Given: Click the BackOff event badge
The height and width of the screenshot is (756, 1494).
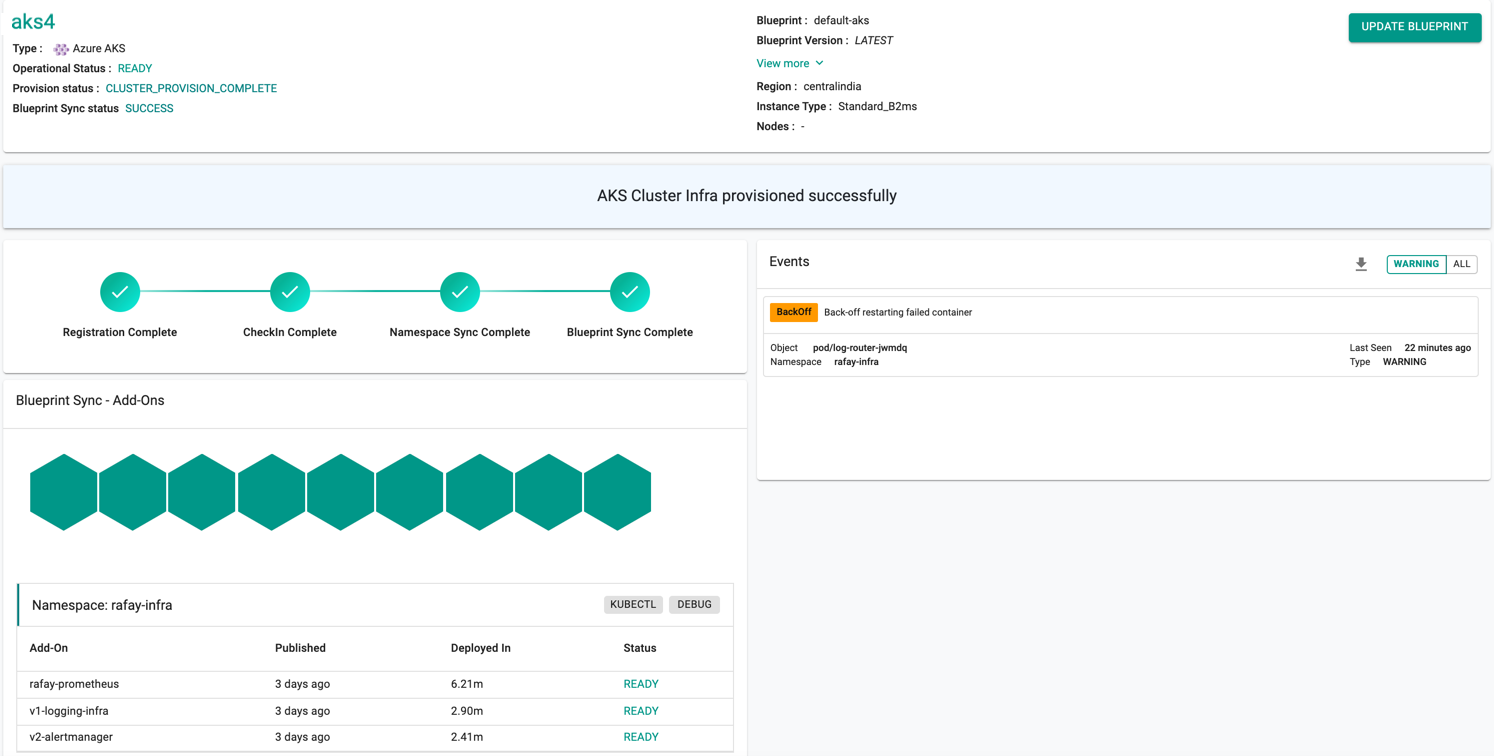Looking at the screenshot, I should 794,312.
